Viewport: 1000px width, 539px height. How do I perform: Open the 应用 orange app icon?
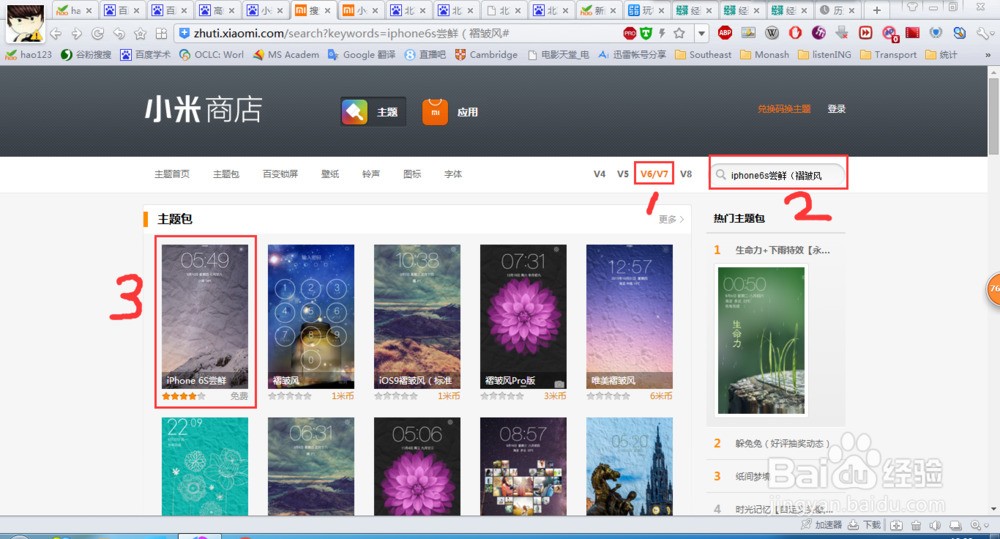click(435, 112)
